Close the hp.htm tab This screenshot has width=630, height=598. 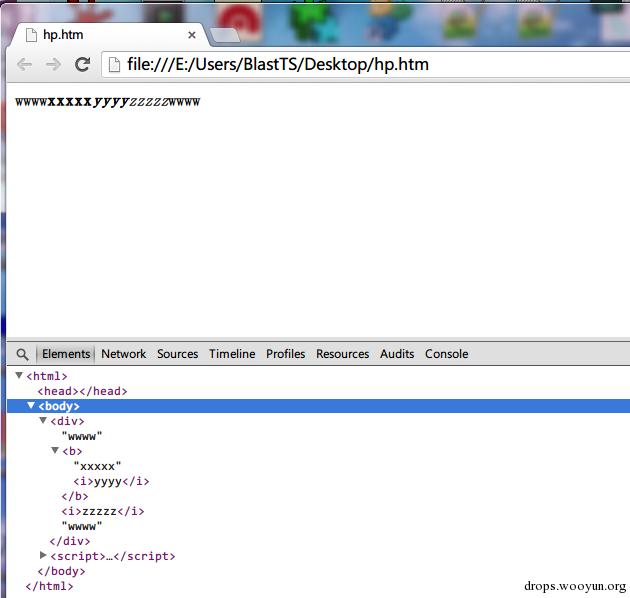click(192, 34)
